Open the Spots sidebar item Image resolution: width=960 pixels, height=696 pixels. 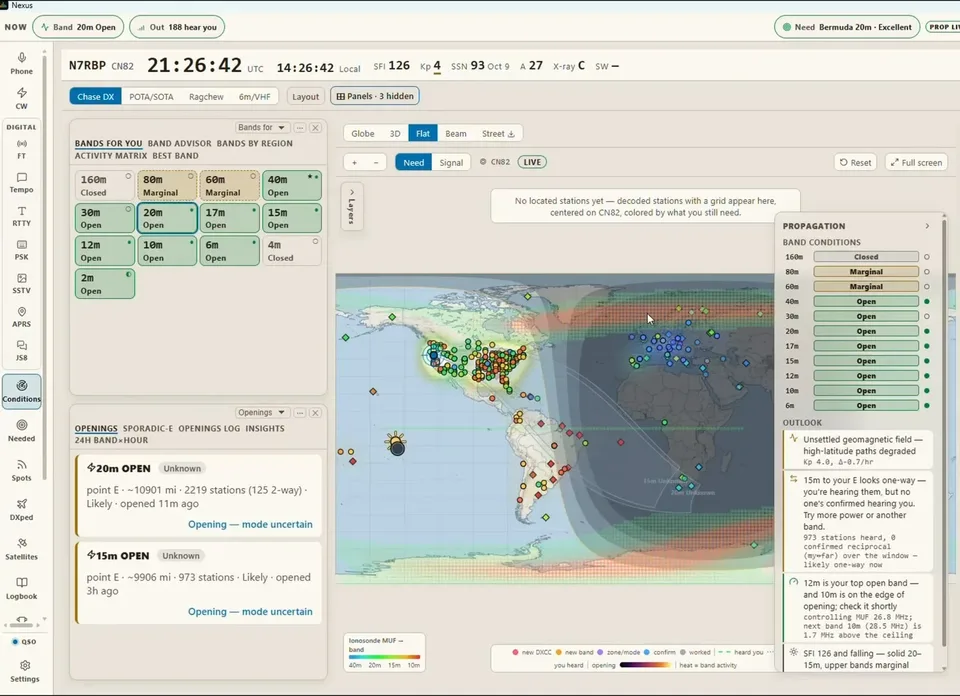(21, 470)
